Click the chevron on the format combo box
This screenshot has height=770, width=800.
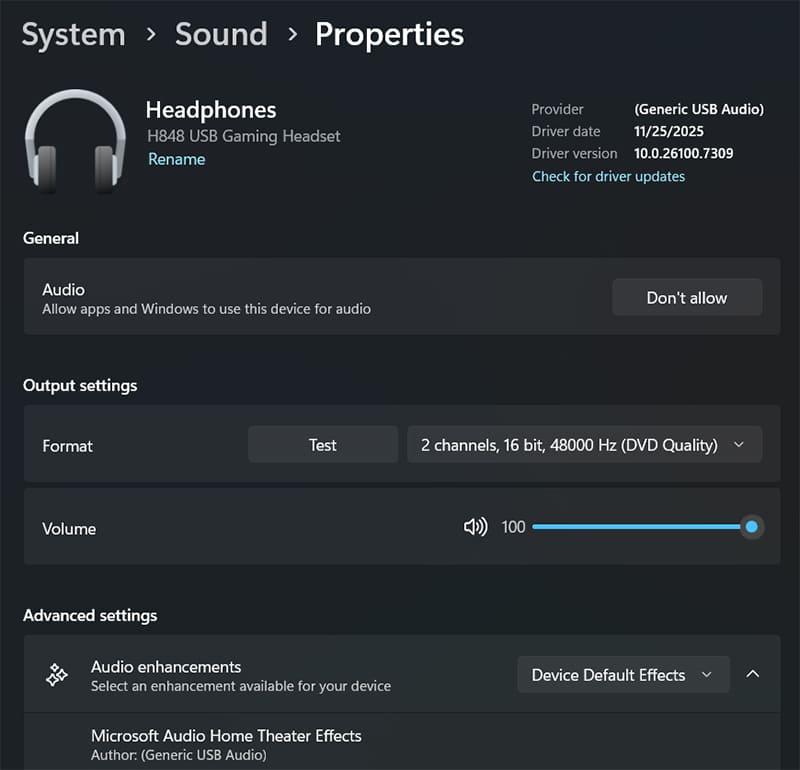[740, 444]
